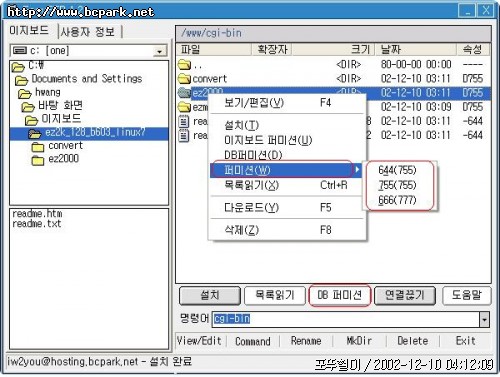This screenshot has width=500, height=377.
Task: Click the remote convert folder icon
Action: (184, 78)
